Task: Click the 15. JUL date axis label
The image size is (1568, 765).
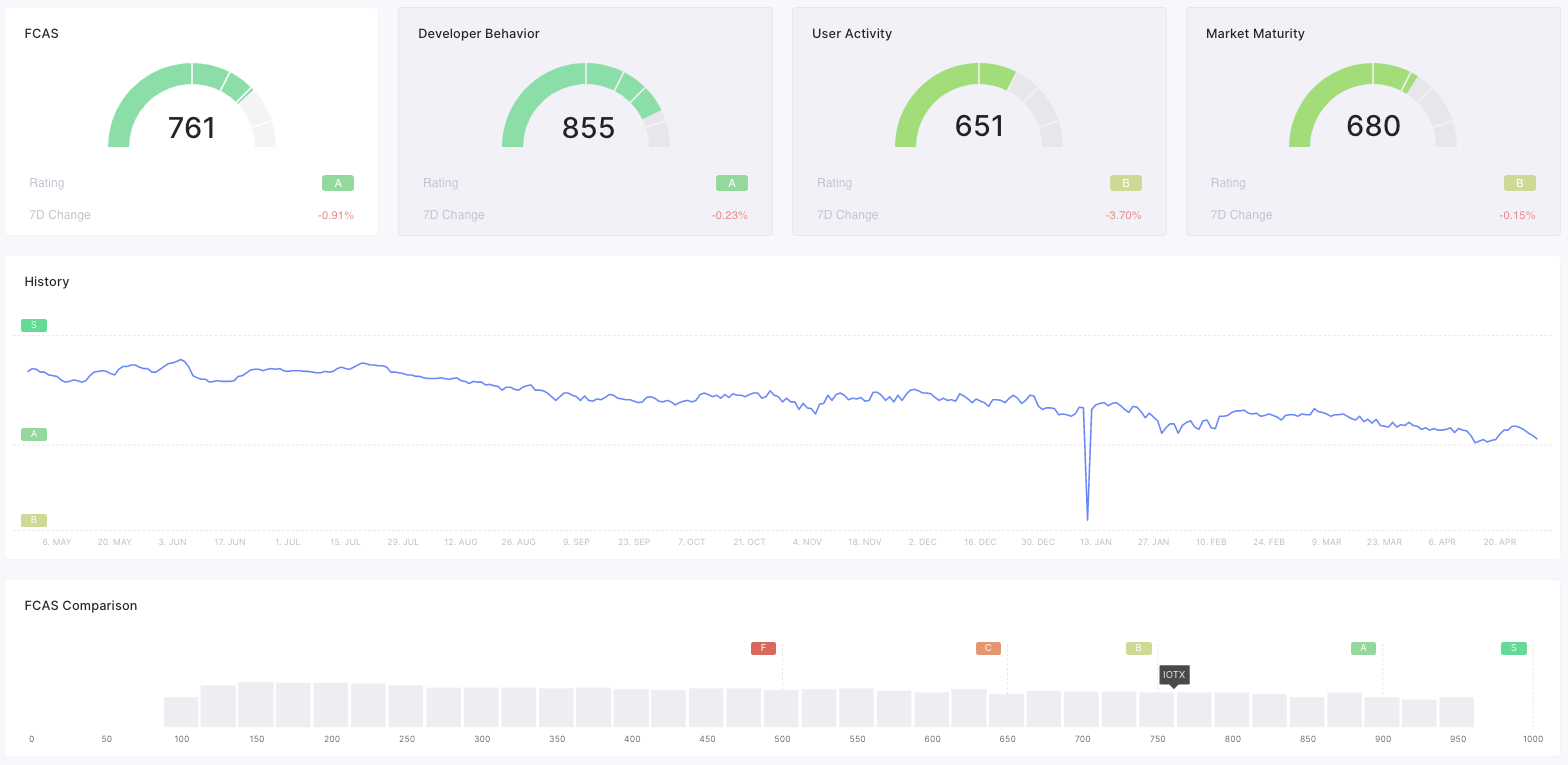Action: click(345, 542)
